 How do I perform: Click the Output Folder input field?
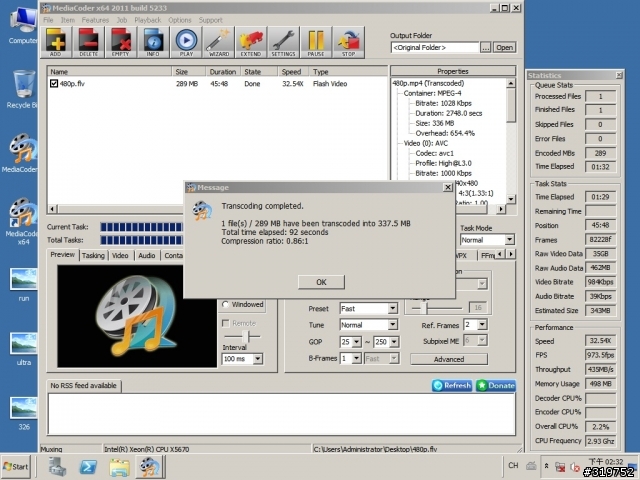[x=435, y=47]
